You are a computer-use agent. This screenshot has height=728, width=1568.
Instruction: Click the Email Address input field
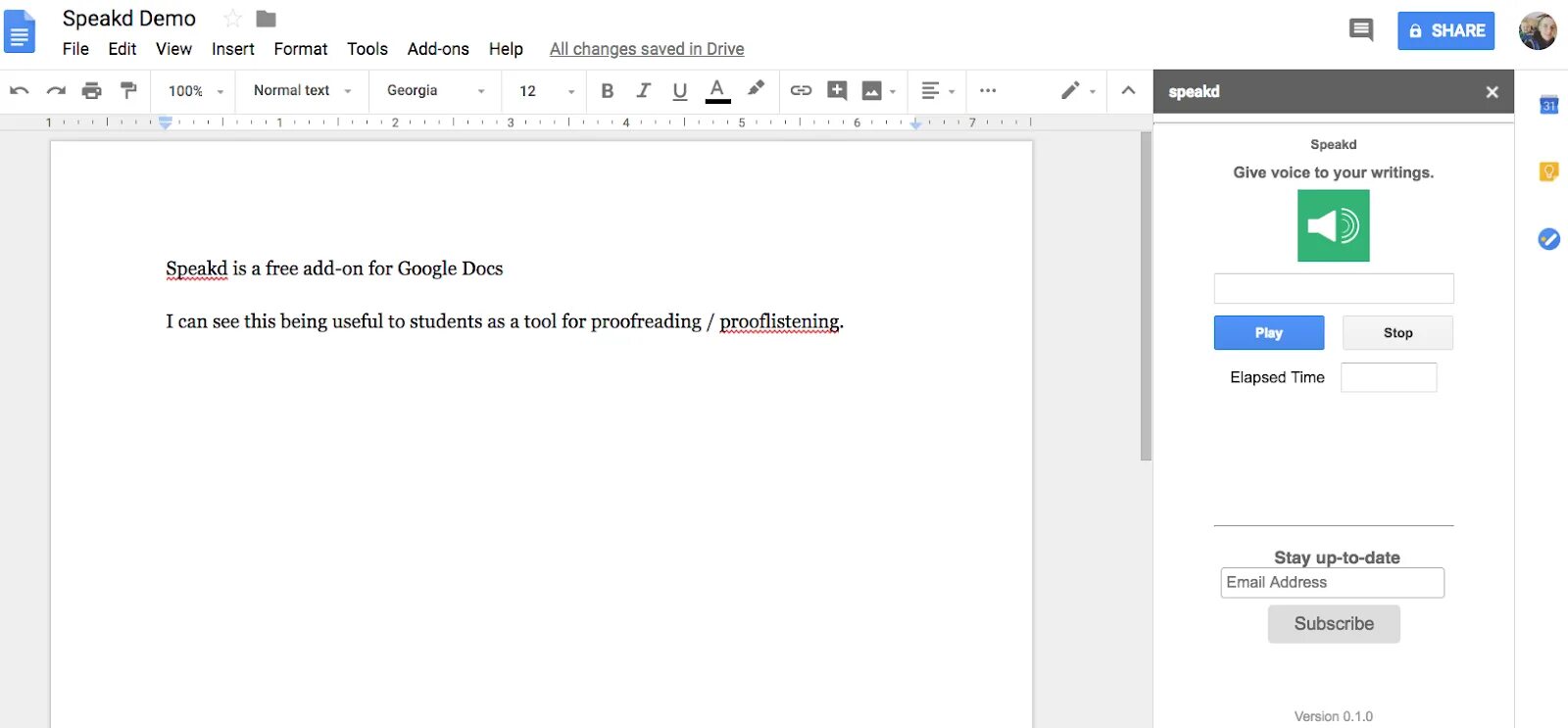click(1333, 582)
